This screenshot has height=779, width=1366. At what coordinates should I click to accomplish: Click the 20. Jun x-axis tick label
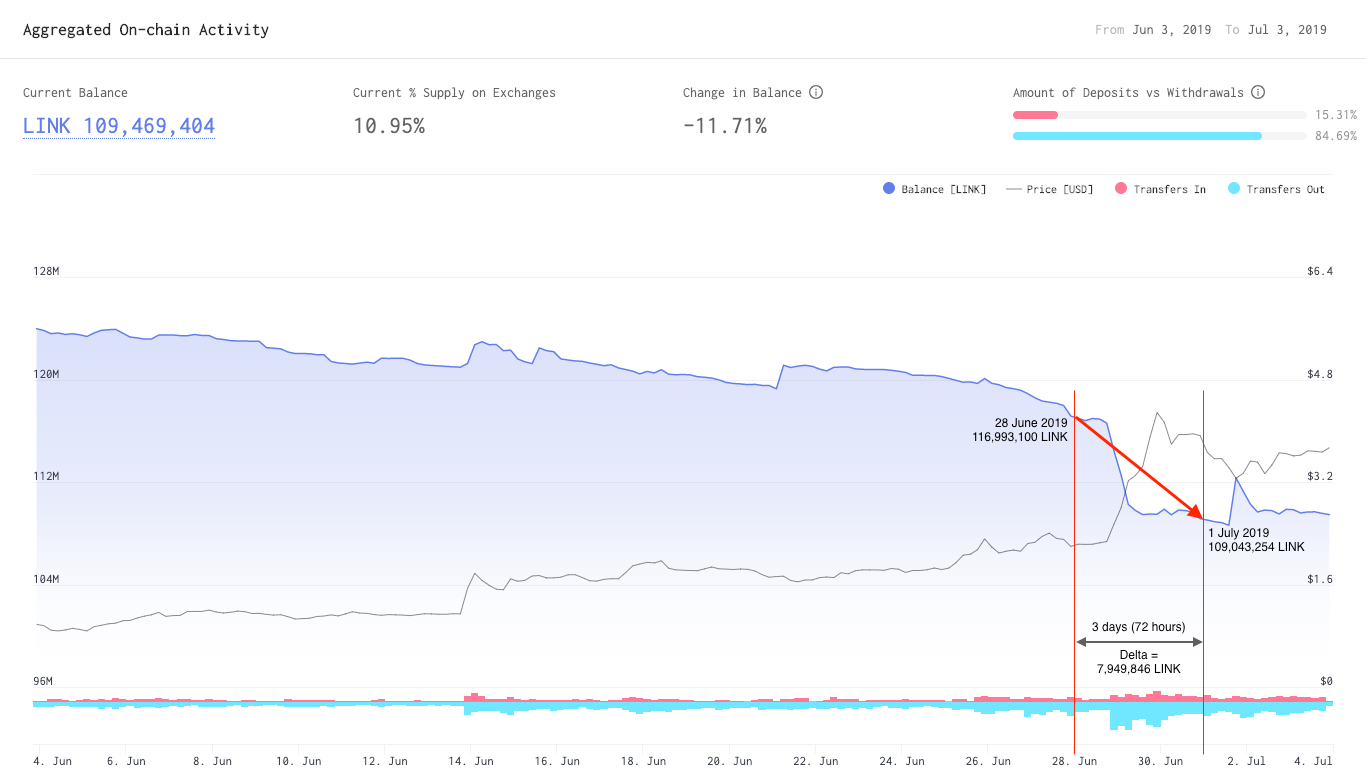[x=730, y=761]
